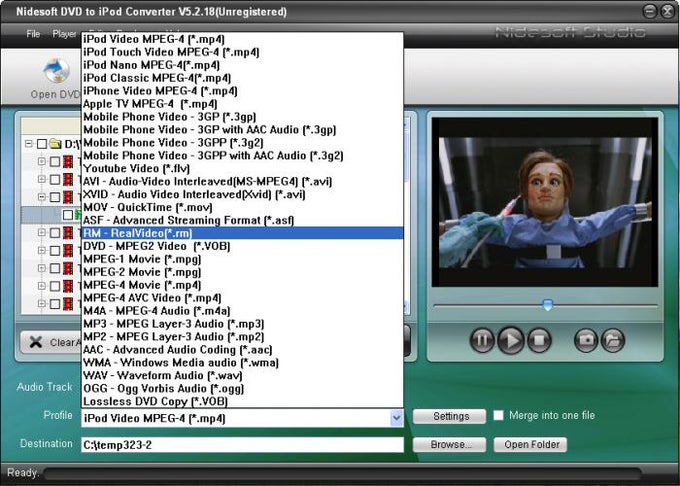Select WAV - Waveform Audio
Viewport: 680px width, 486px height.
pyautogui.click(x=242, y=375)
